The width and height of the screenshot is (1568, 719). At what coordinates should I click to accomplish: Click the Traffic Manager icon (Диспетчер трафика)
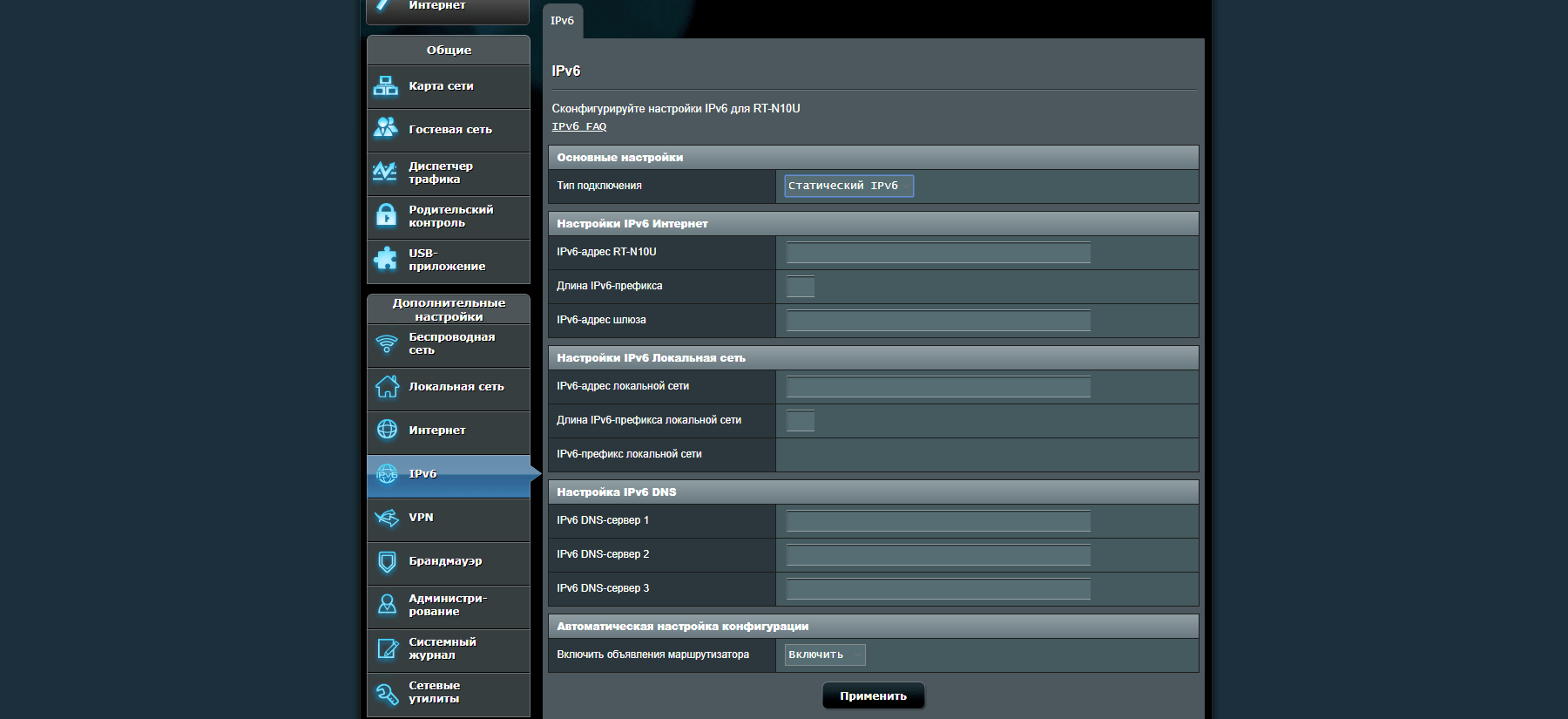(385, 172)
